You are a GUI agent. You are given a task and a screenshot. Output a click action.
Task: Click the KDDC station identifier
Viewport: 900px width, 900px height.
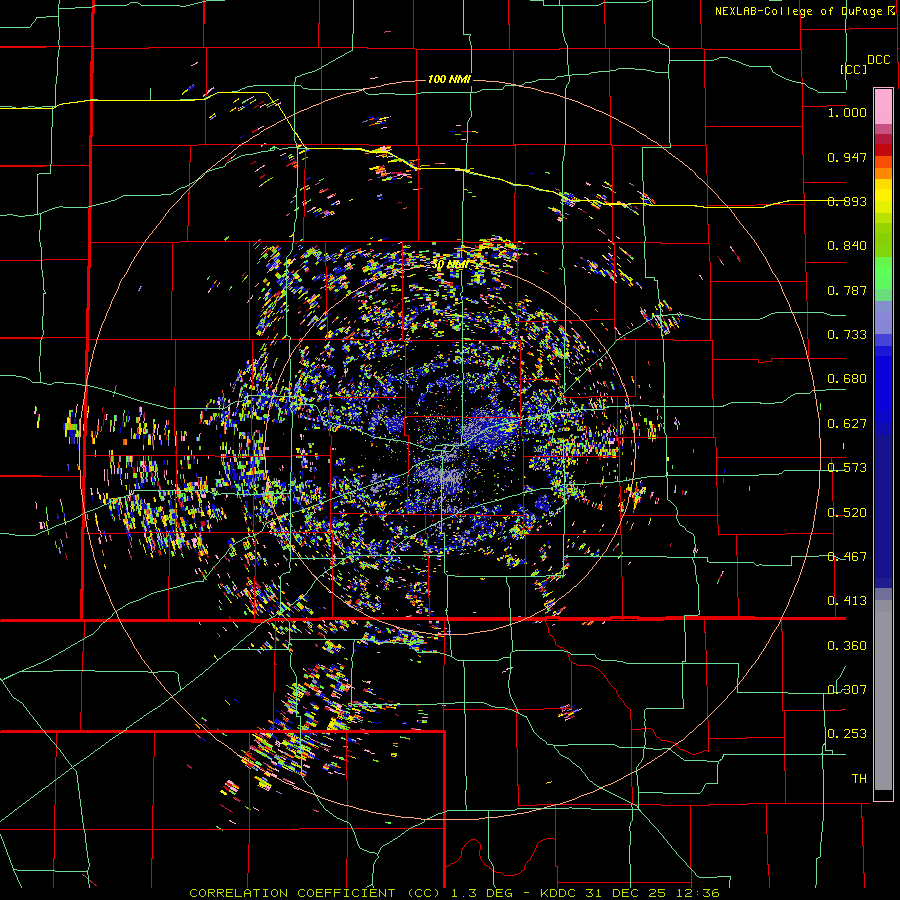click(560, 893)
